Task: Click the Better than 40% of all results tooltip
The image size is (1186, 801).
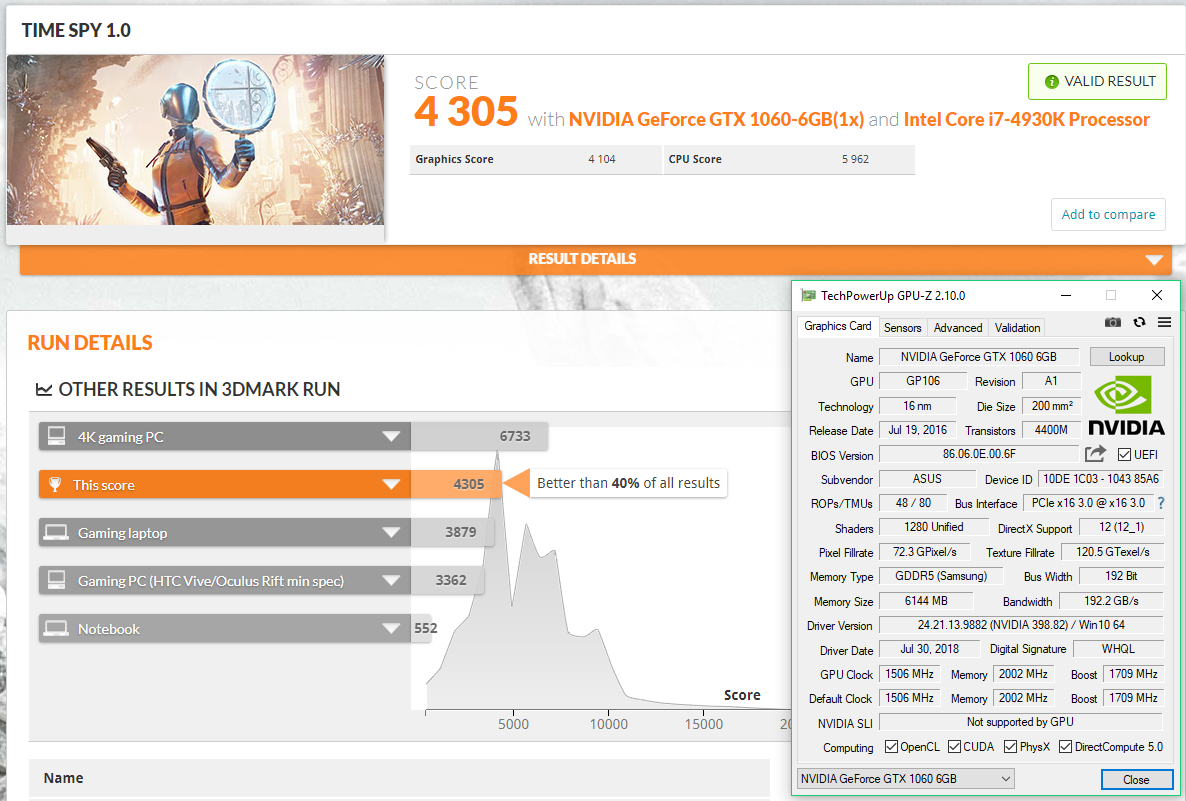Action: (x=629, y=483)
